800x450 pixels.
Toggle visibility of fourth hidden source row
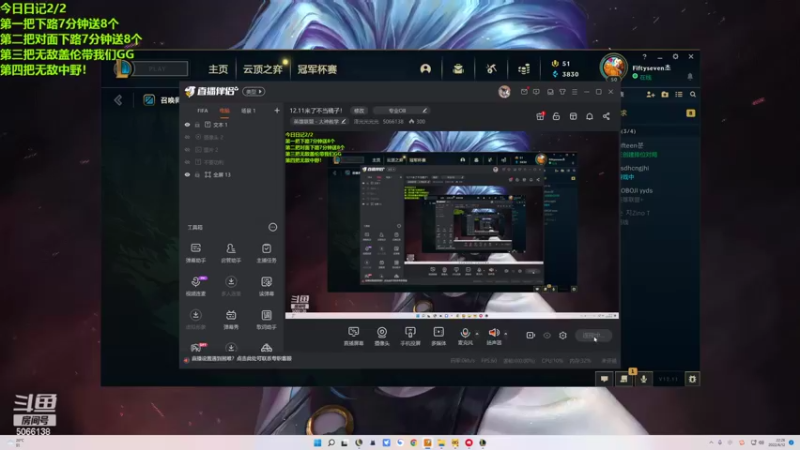[187, 162]
